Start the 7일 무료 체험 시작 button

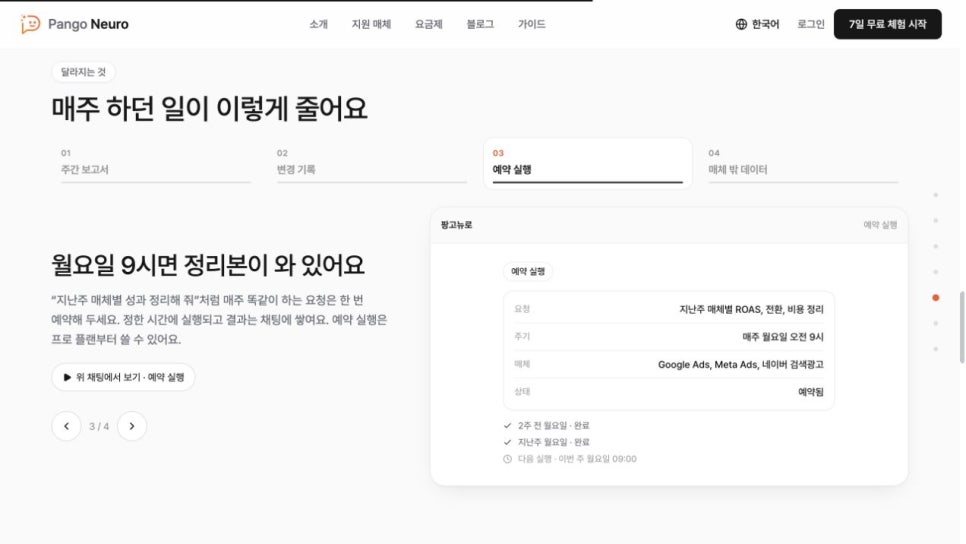point(887,24)
